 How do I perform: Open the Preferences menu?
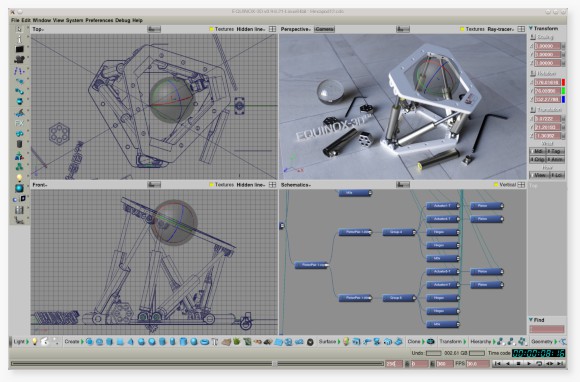click(x=99, y=20)
